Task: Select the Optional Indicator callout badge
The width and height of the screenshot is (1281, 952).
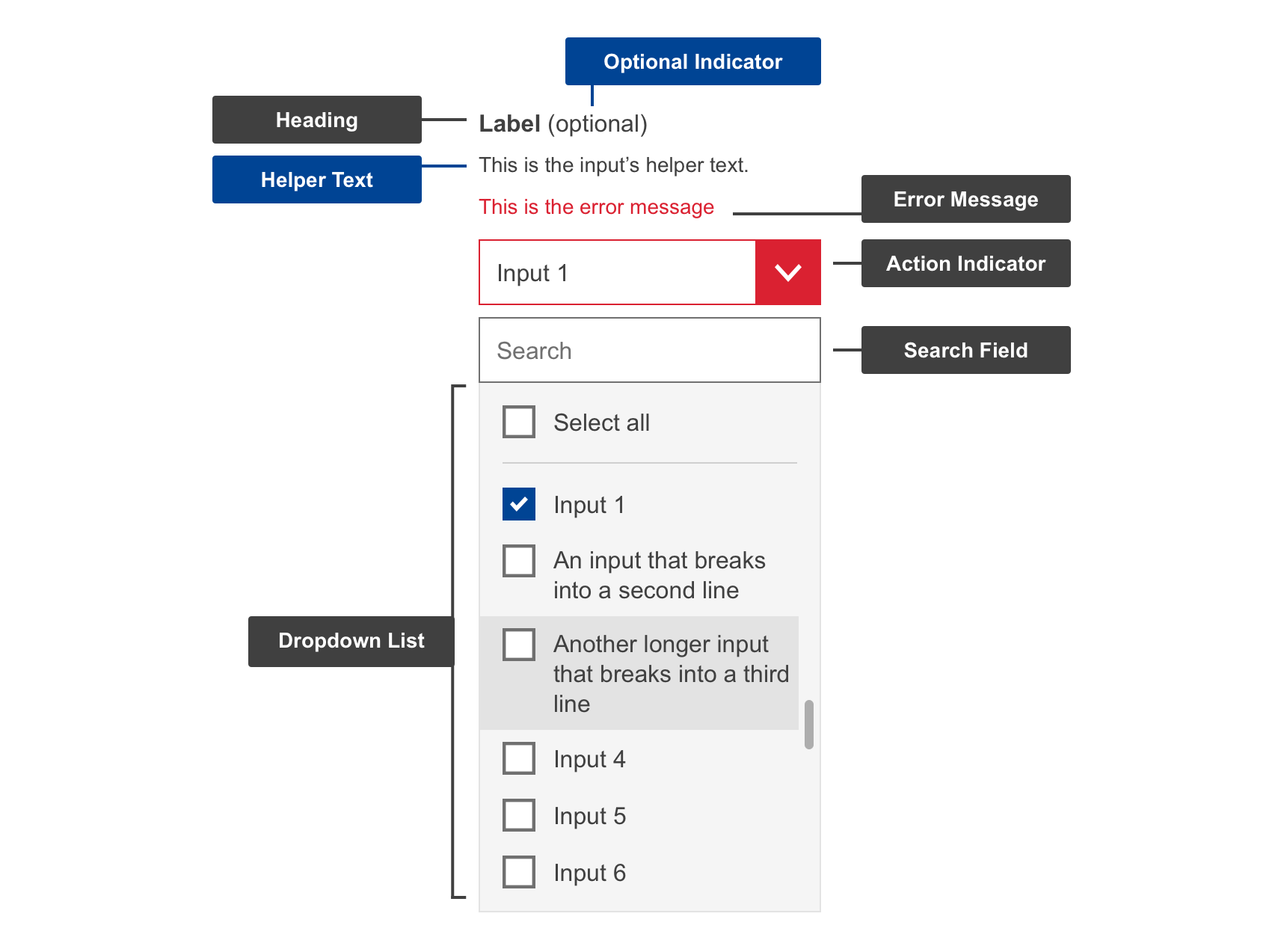Action: 692,61
